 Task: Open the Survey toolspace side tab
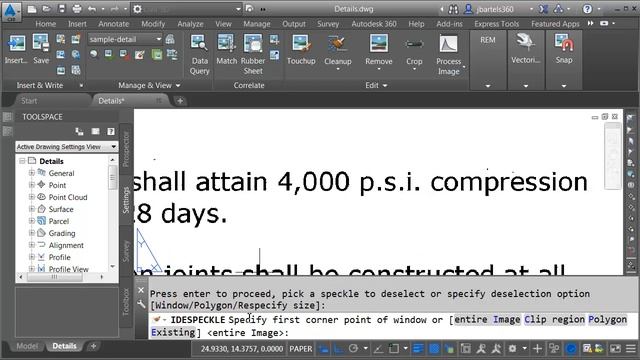coord(126,251)
